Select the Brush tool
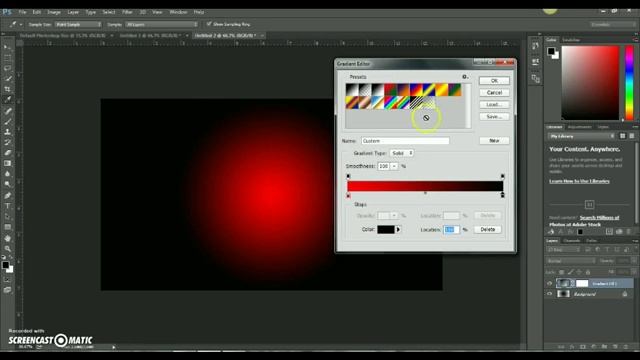 pyautogui.click(x=7, y=121)
